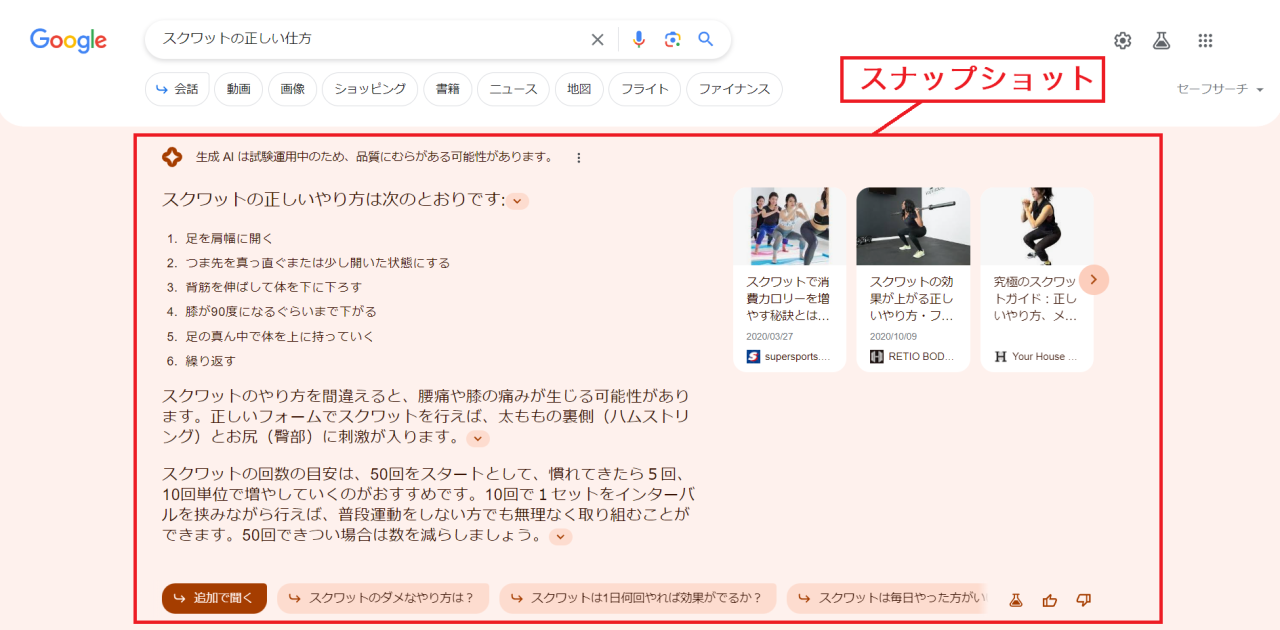Expand chevron after 刺激が入ります paragraph
Viewport: 1280px width, 630px height.
click(x=478, y=438)
